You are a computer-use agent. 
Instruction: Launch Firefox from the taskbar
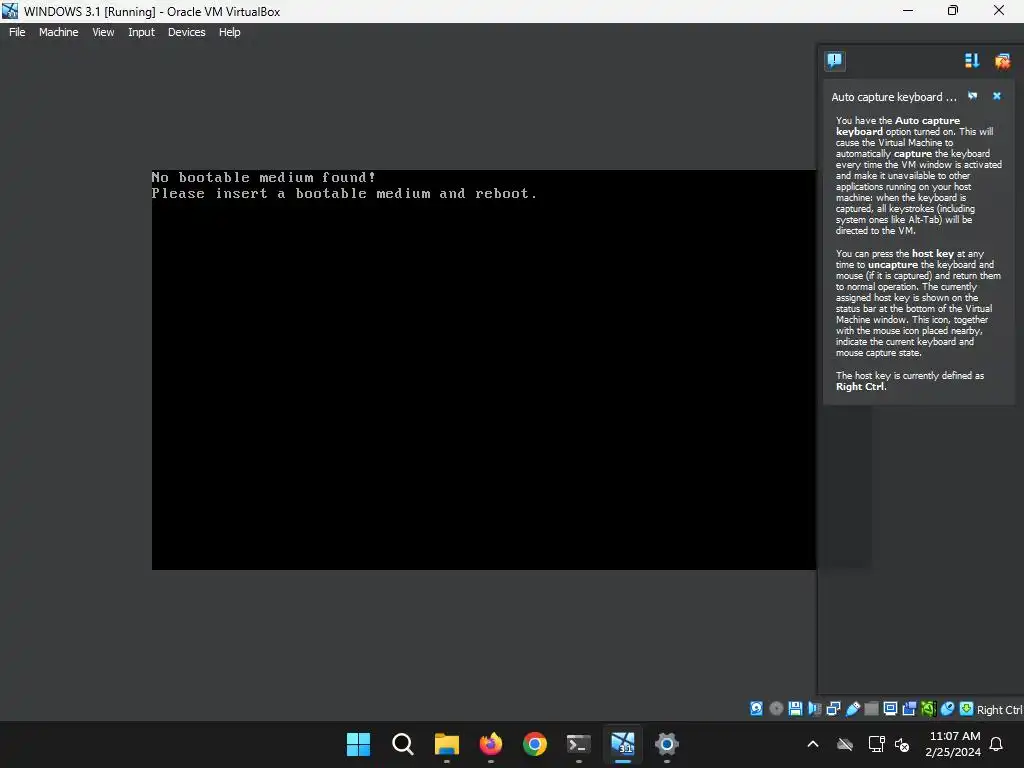point(490,744)
